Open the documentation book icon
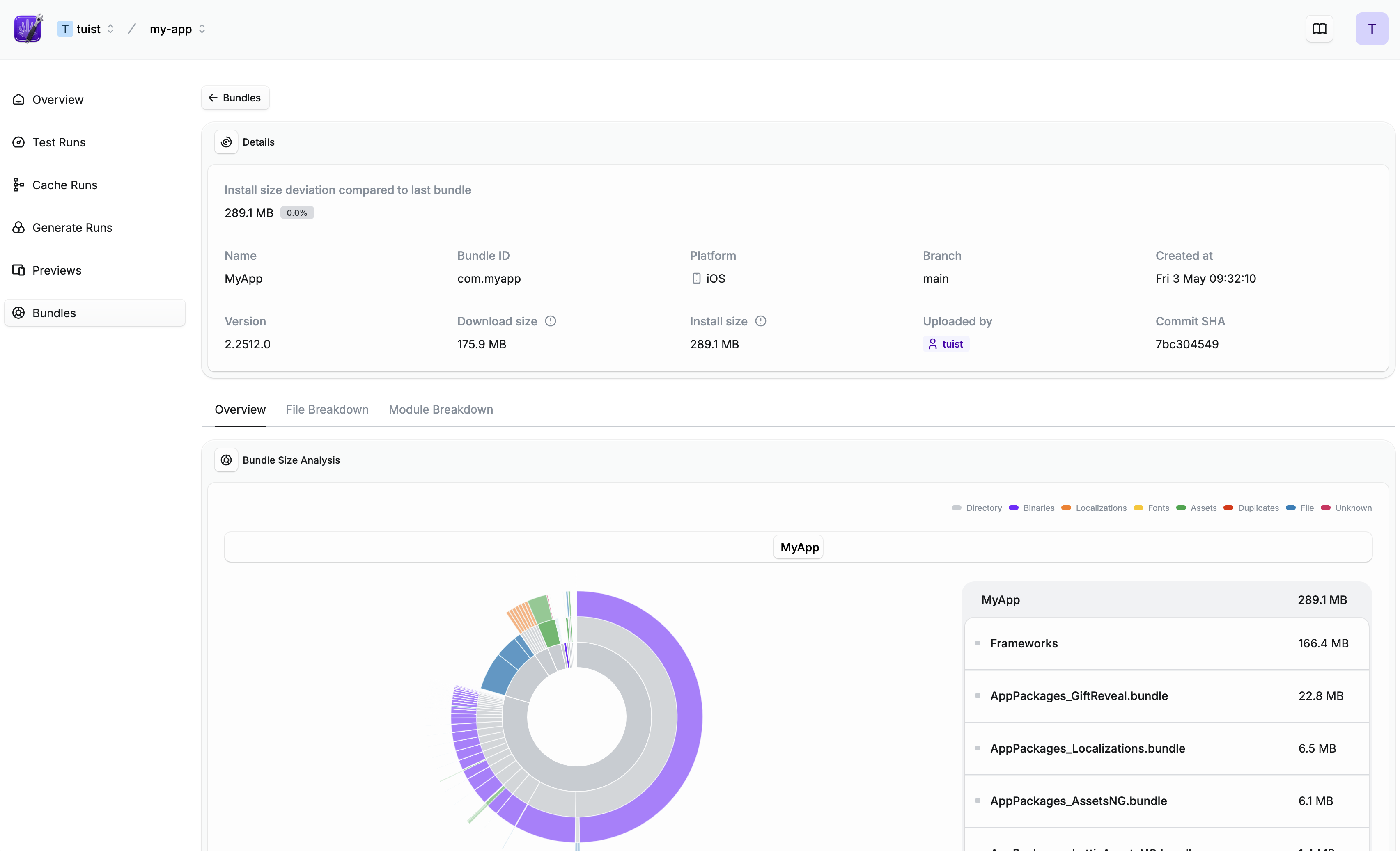 [1319, 29]
